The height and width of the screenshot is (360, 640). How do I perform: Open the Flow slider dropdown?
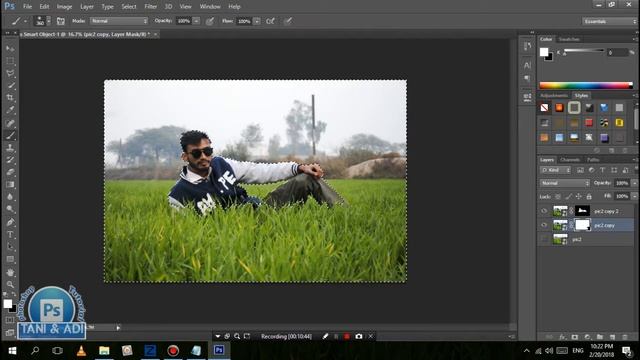tap(257, 21)
